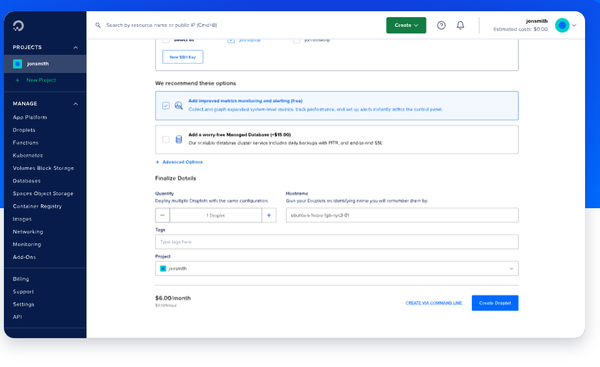The width and height of the screenshot is (600, 367).
Task: Click the plus icon beside New Project
Action: click(x=17, y=80)
